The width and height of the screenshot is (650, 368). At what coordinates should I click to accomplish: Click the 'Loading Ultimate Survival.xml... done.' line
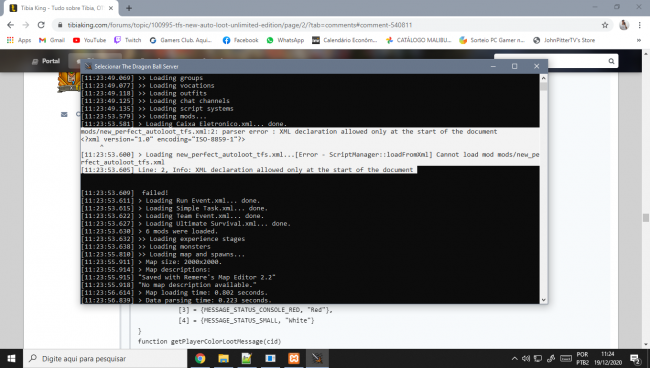186,223
